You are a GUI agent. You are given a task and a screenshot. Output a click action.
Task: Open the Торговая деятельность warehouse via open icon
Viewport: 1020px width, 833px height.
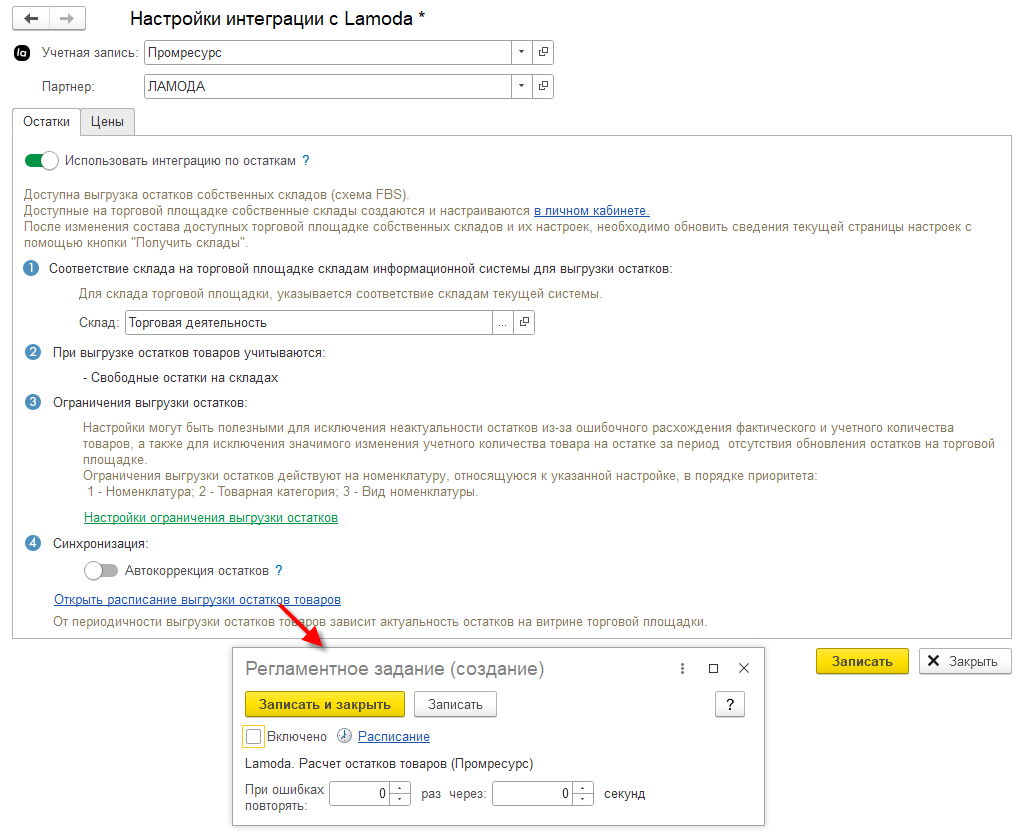(524, 323)
